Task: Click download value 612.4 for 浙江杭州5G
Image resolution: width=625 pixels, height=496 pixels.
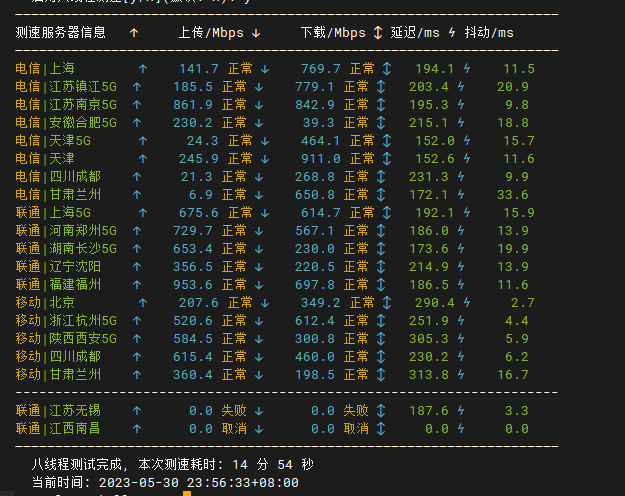Action: (x=314, y=320)
